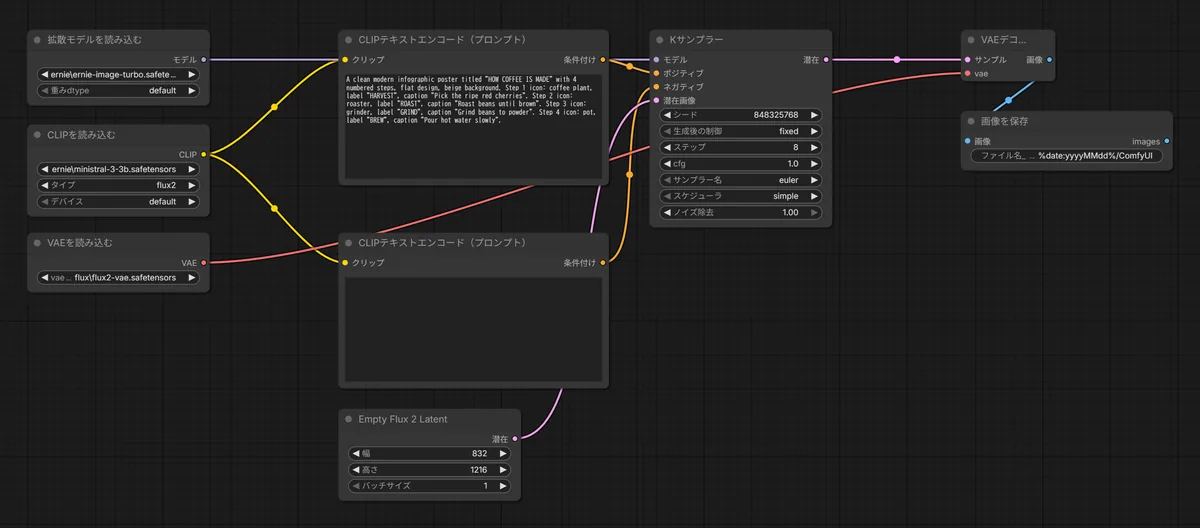Select next model with ernie-image-turbo right arrow

(192, 75)
